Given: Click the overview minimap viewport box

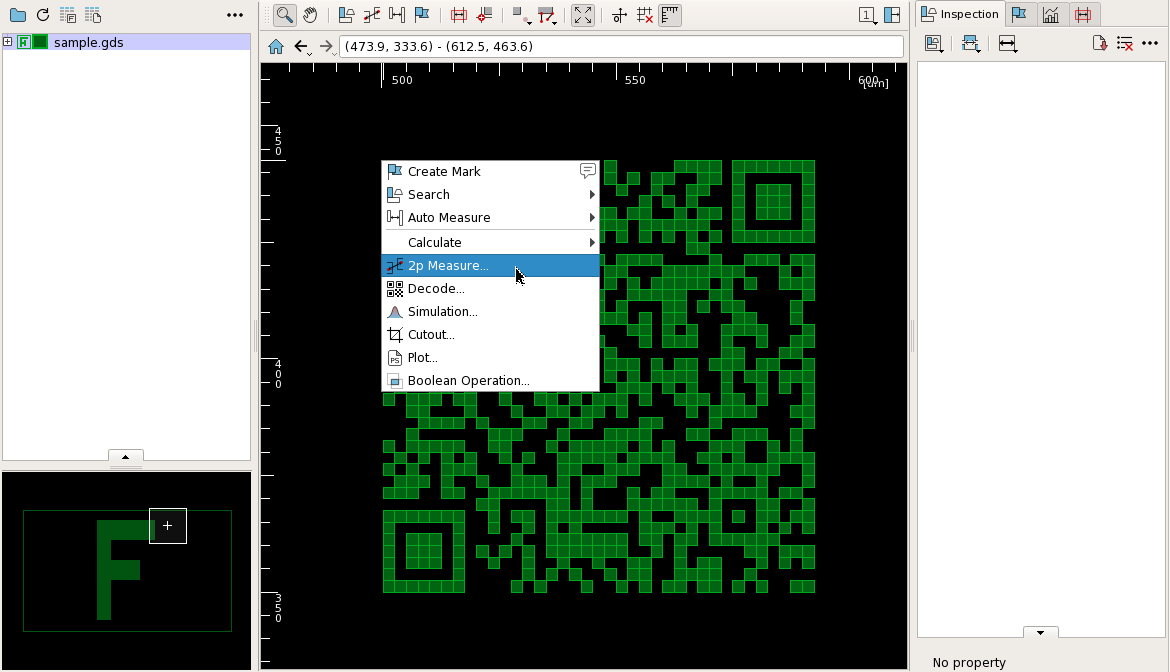Looking at the screenshot, I should 168,526.
